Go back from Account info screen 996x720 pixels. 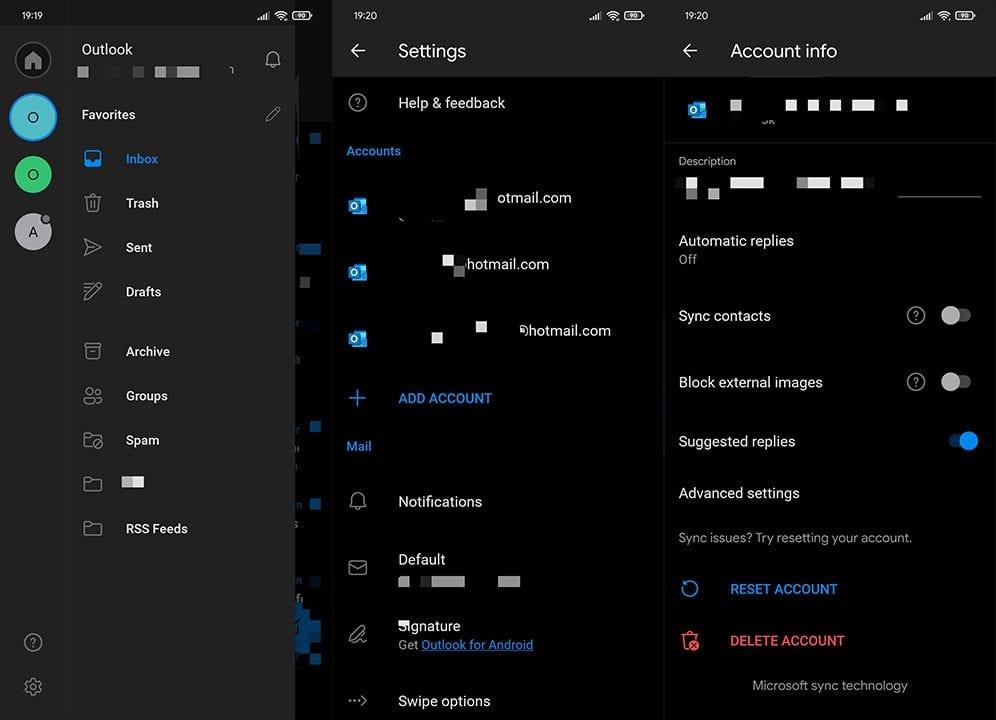(690, 51)
